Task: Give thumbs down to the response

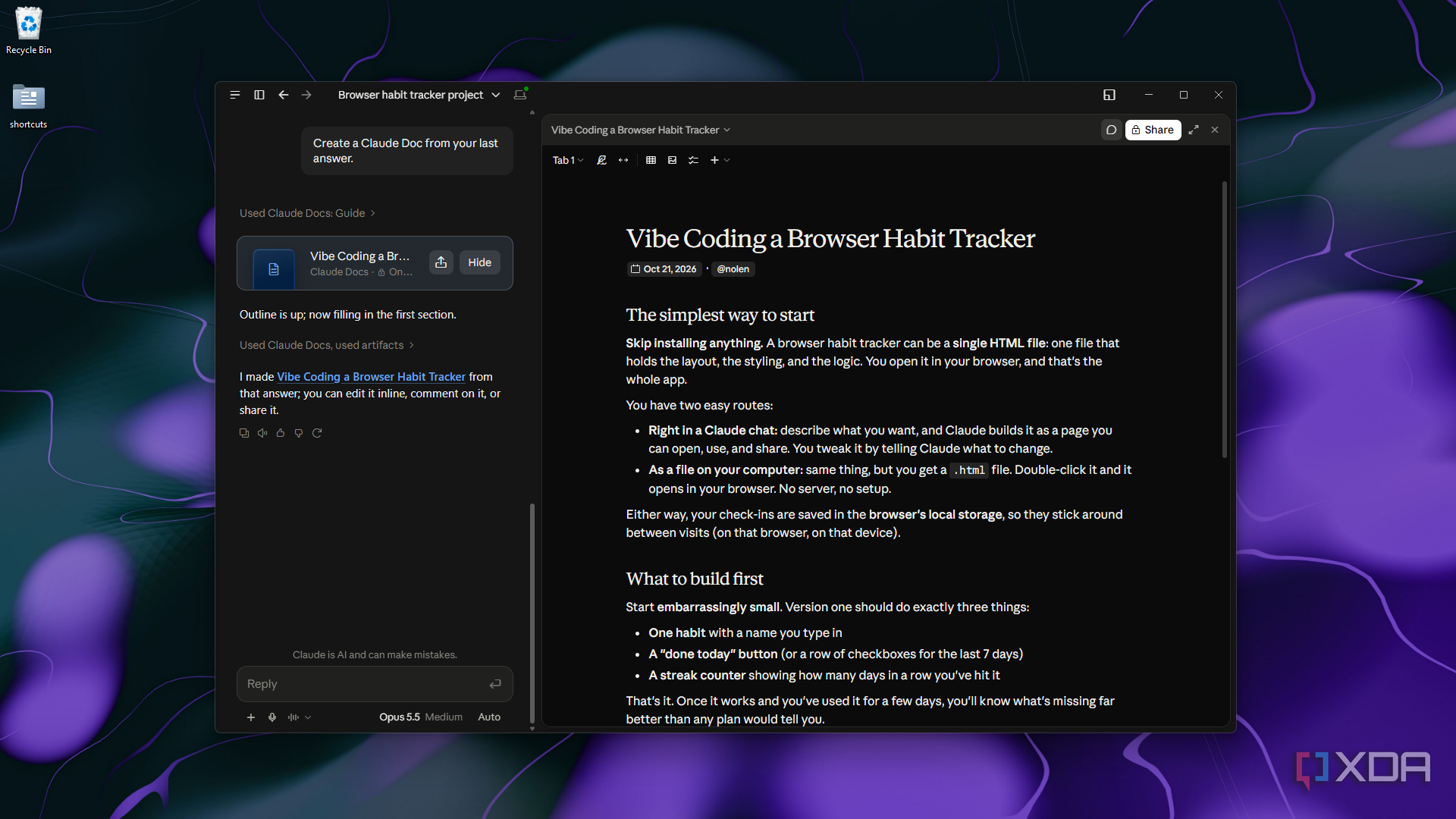Action: click(x=299, y=433)
